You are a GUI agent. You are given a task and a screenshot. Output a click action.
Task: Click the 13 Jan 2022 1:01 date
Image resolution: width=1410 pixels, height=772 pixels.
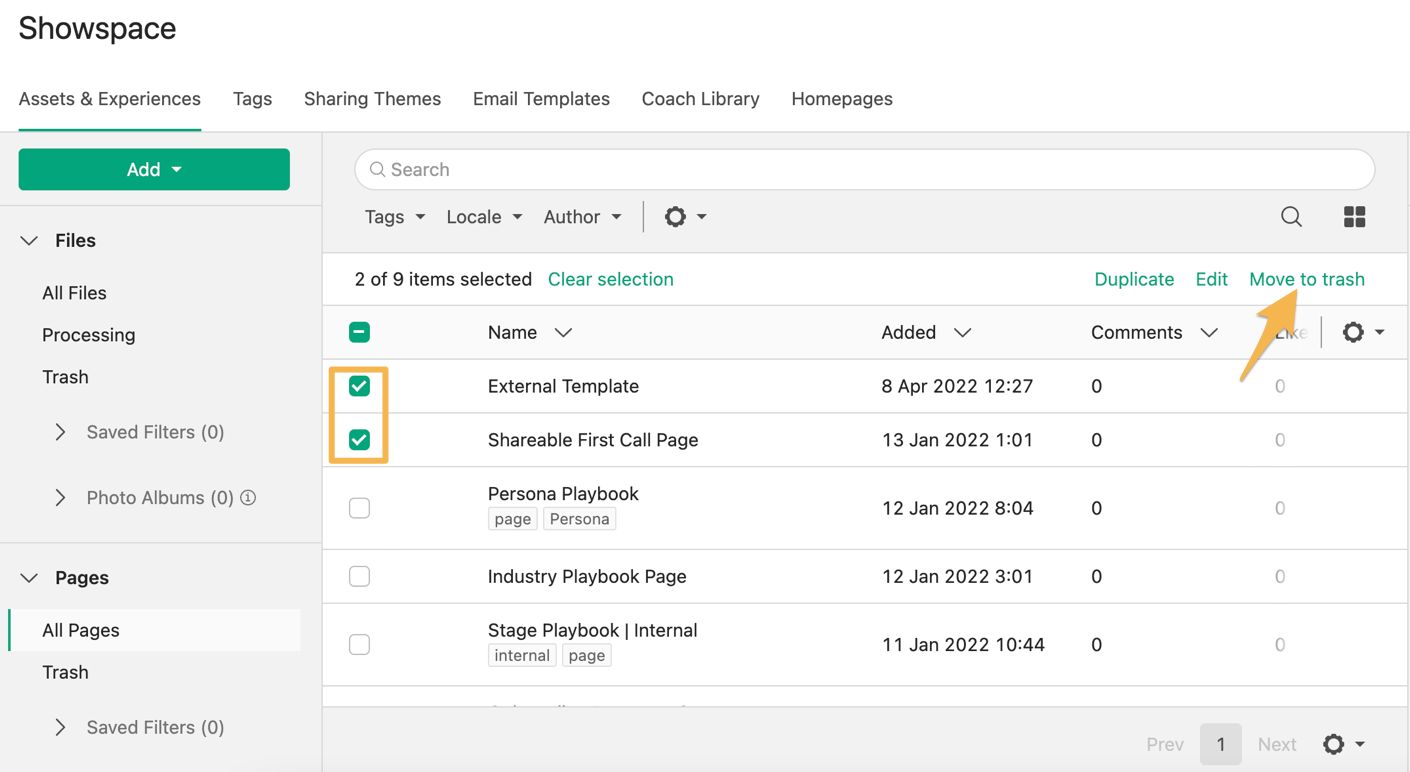(x=957, y=440)
